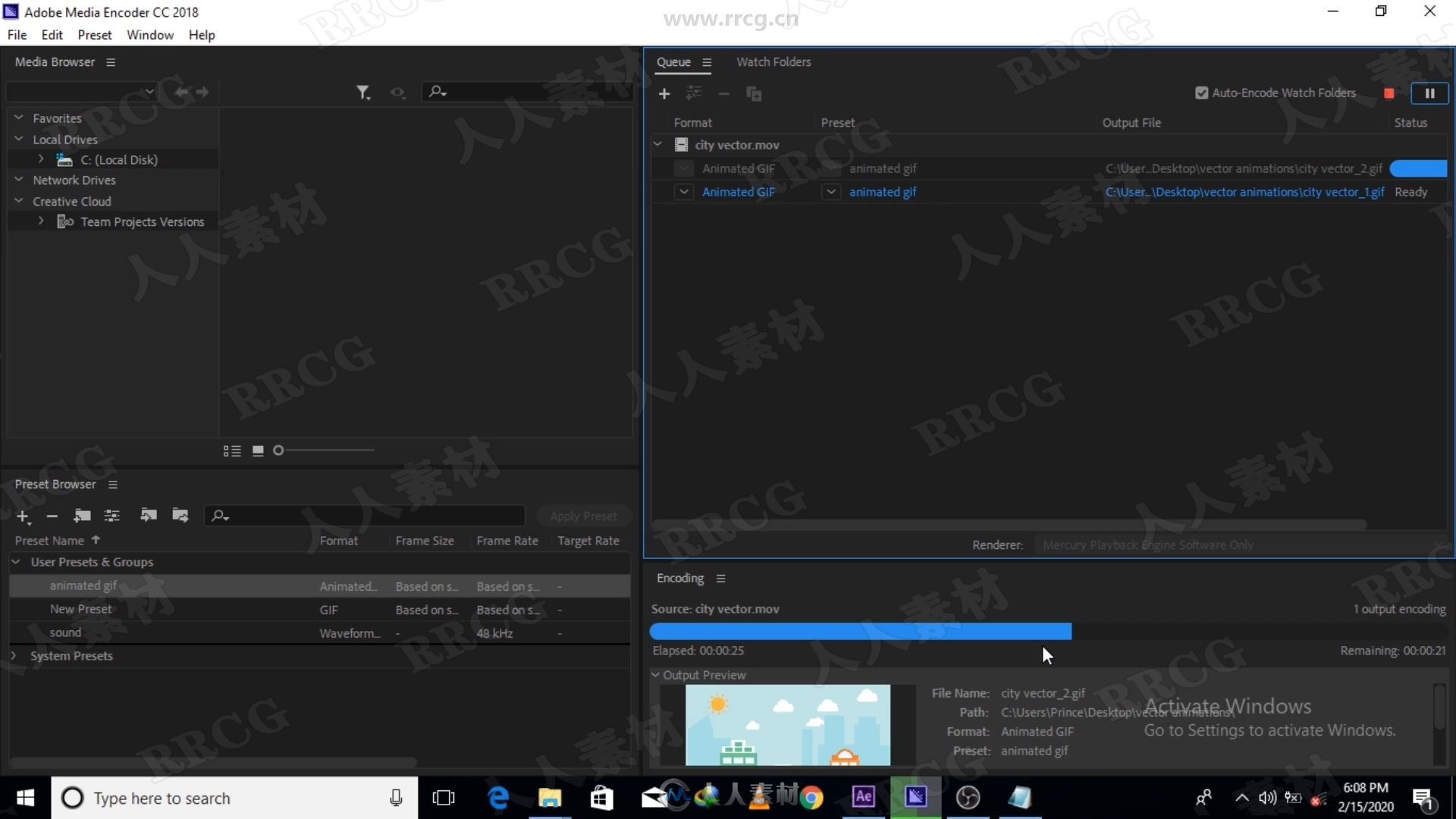
Task: Select the New Preset row
Action: [319, 610]
